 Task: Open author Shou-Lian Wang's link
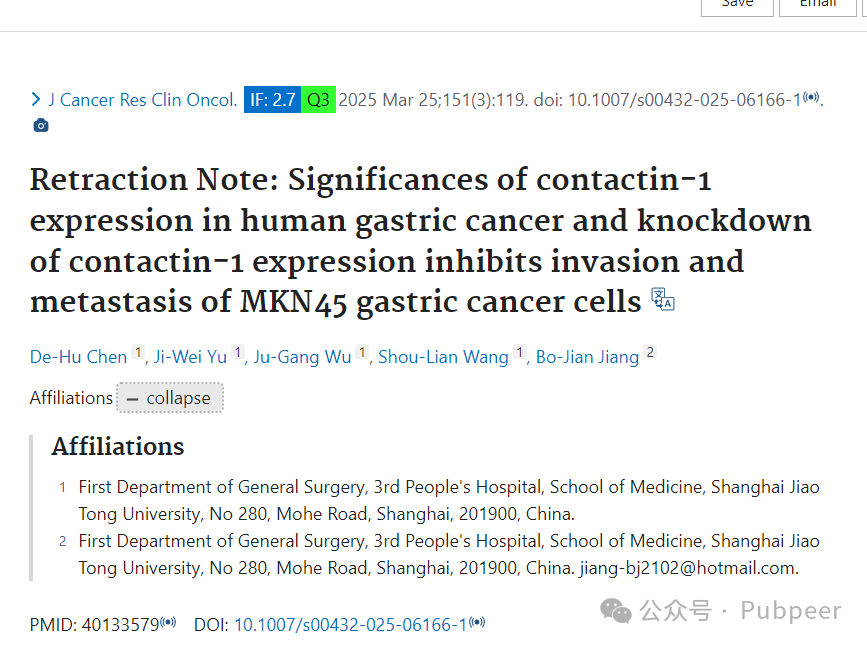tap(443, 357)
